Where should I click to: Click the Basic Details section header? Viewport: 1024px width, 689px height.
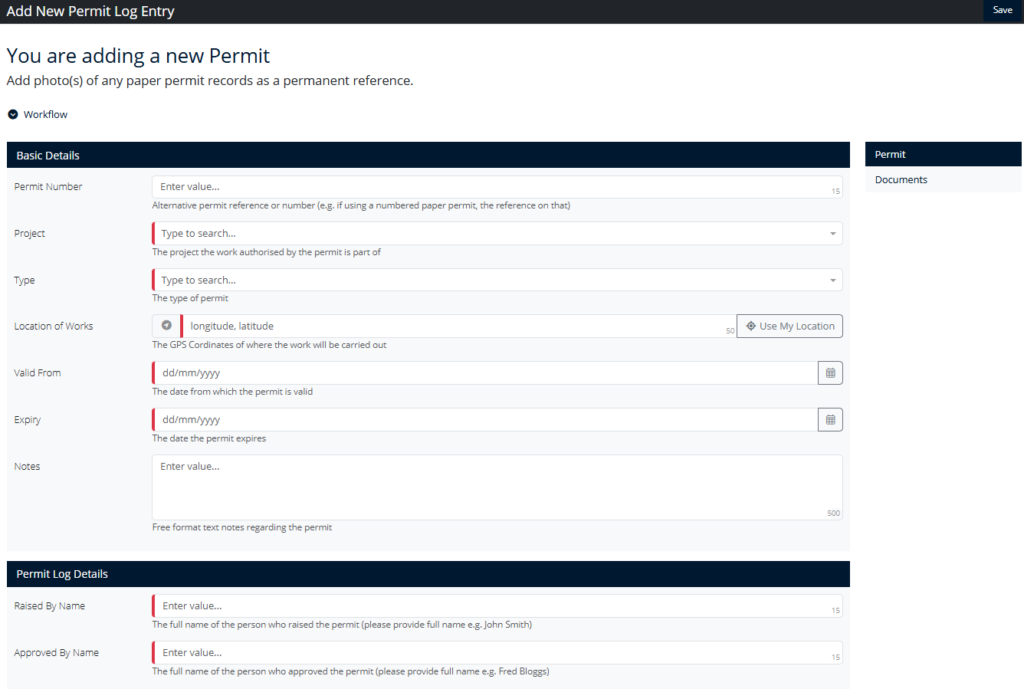click(428, 155)
